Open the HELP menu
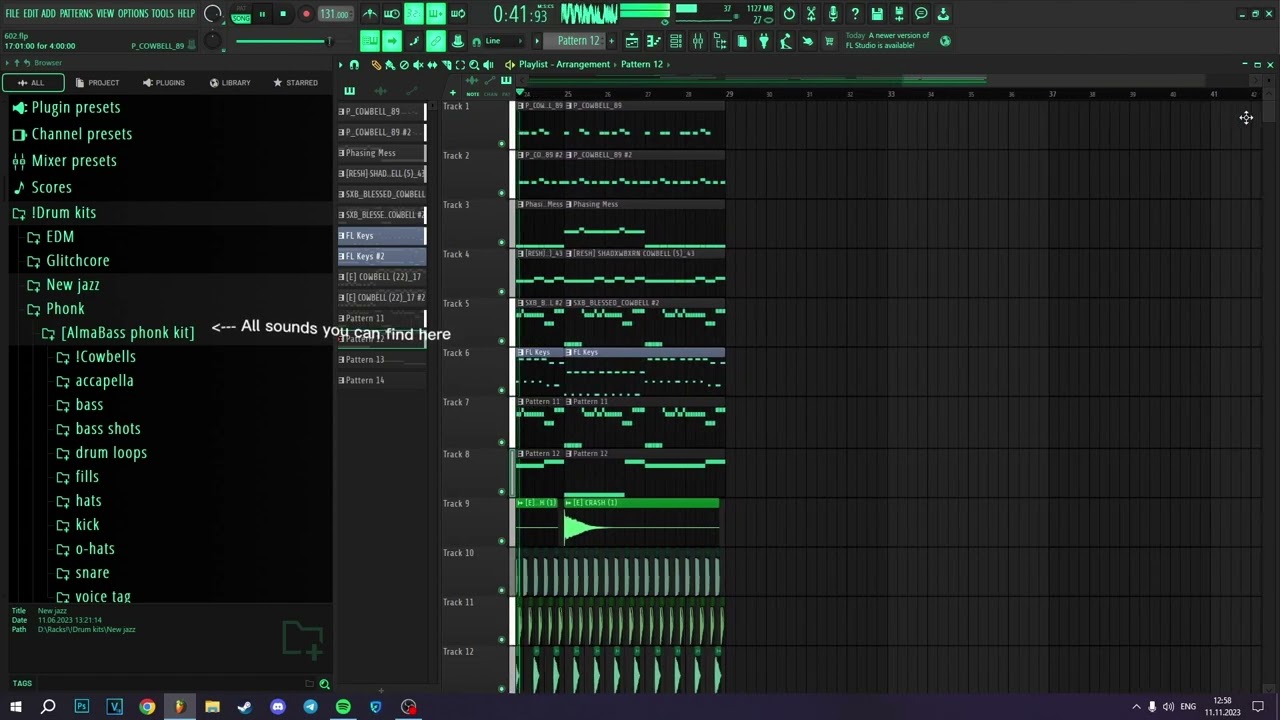Viewport: 1280px width, 720px height. [186, 14]
